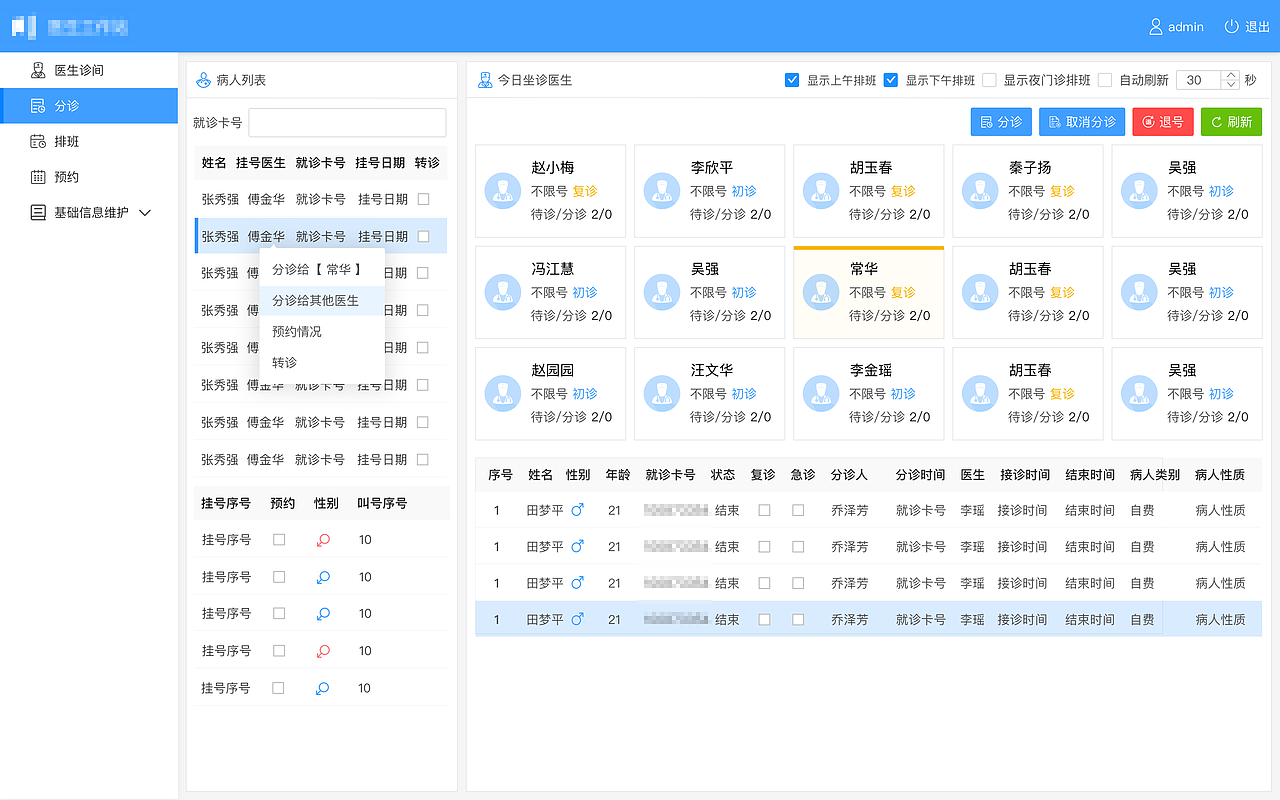This screenshot has height=800, width=1280.
Task: Click 初诊 label on 李金瑶 card
Action: (x=903, y=394)
